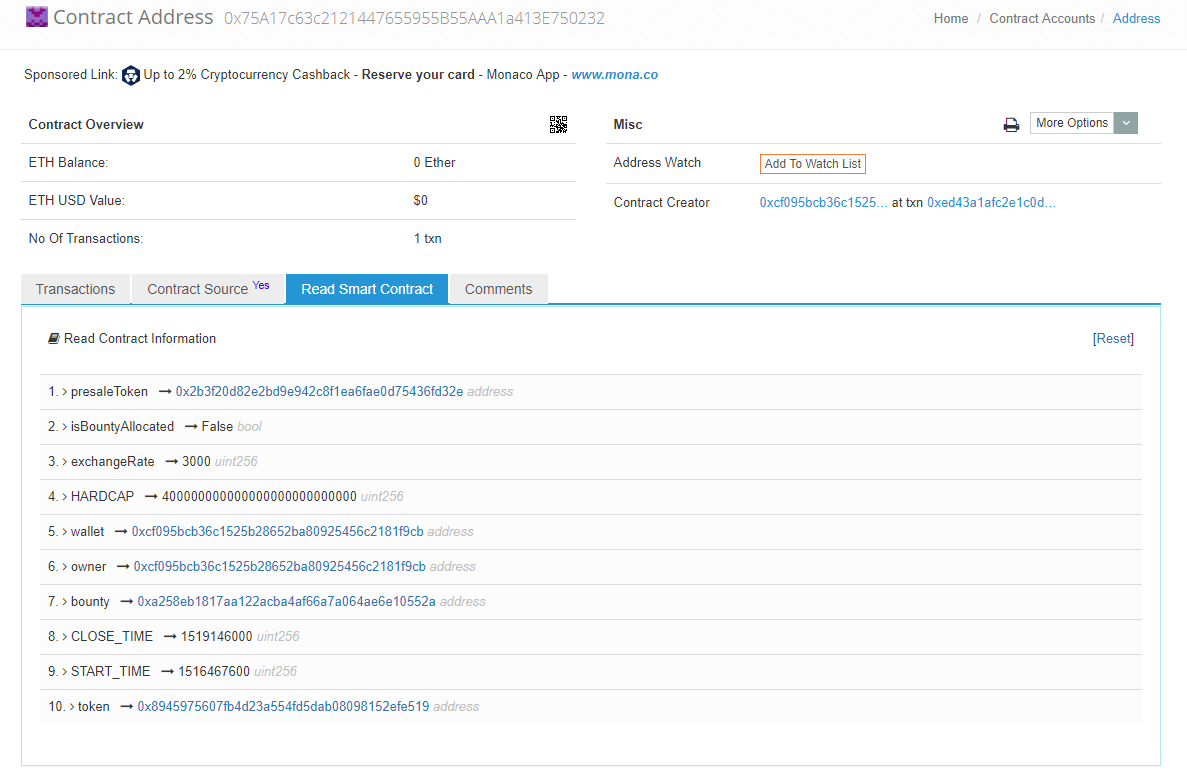This screenshot has width=1187, height=781.
Task: Expand the presaleToken row chevron
Action: coord(64,392)
